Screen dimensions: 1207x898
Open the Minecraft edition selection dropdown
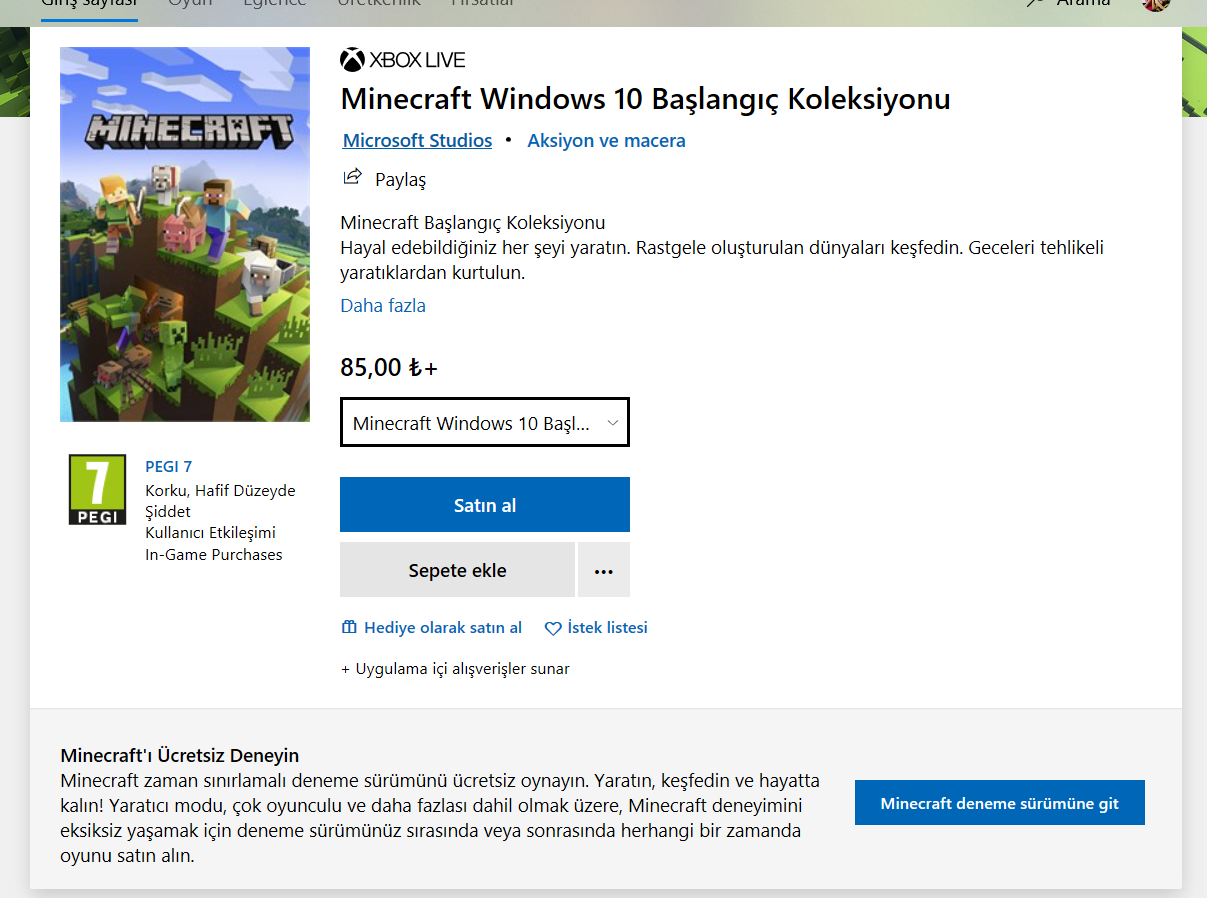[x=485, y=423]
